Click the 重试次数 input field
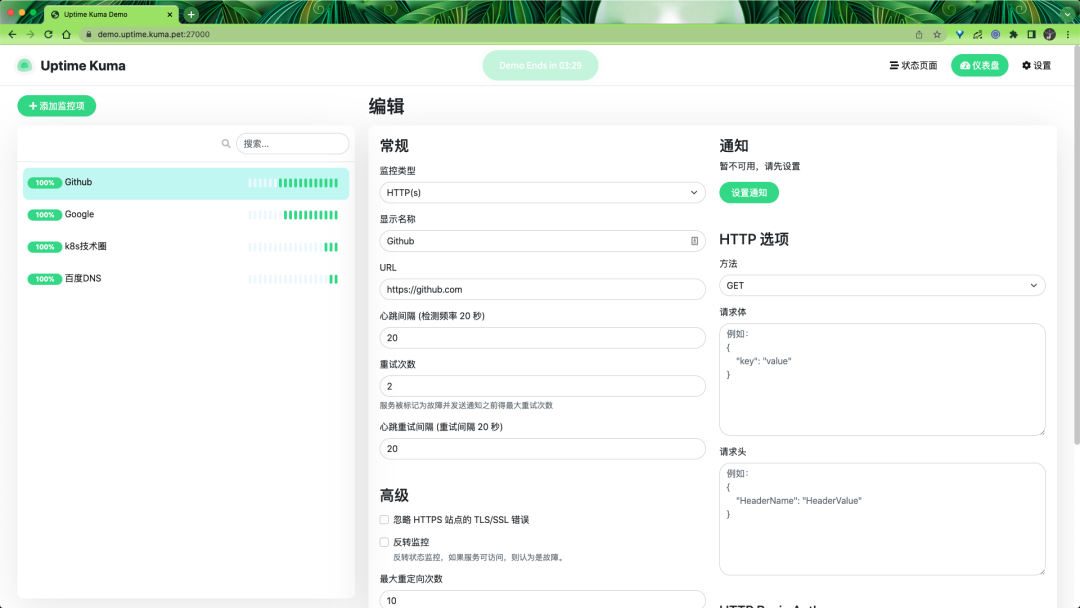The height and width of the screenshot is (608, 1080). pos(543,386)
